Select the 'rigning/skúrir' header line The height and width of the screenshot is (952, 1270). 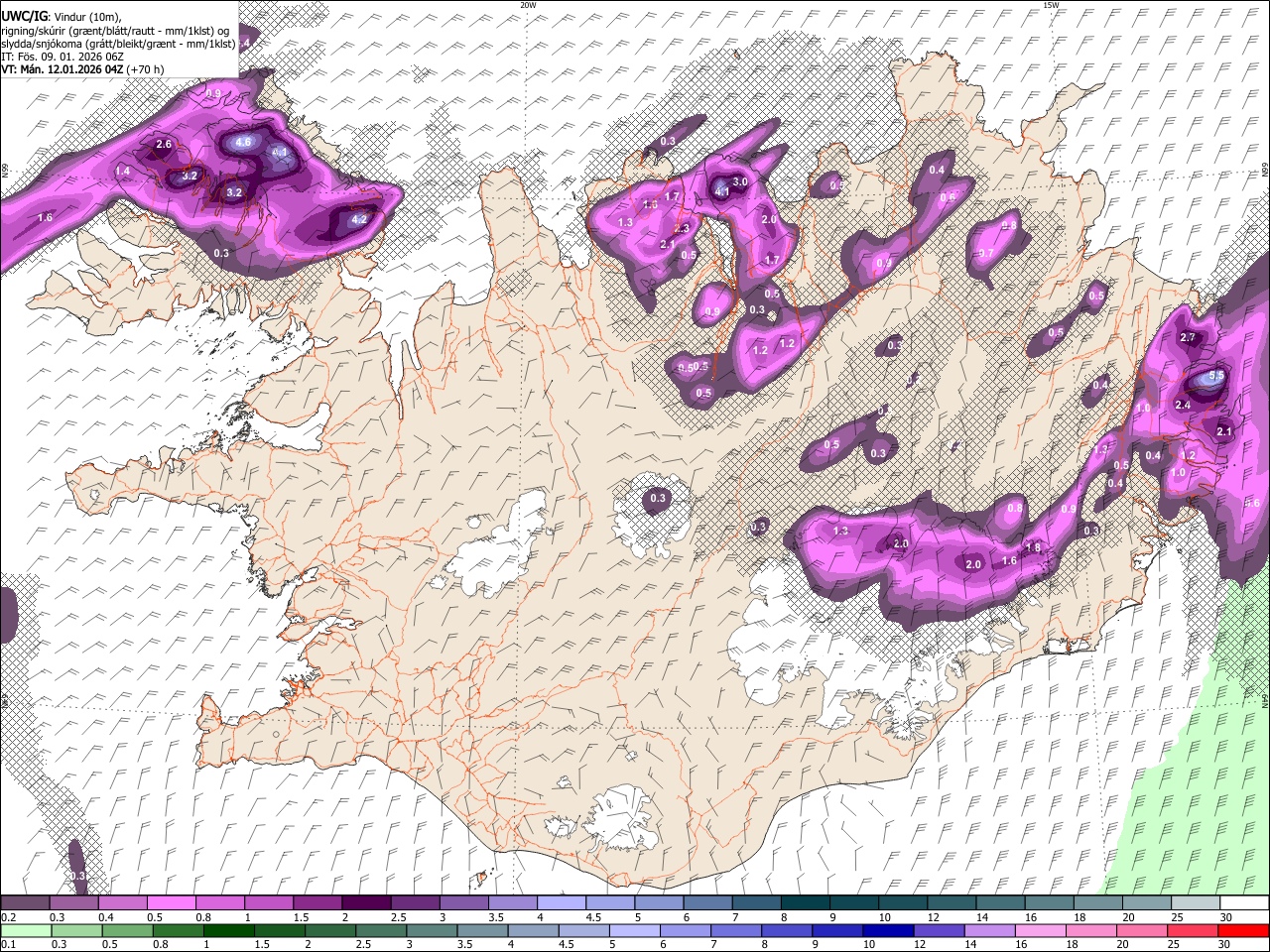[x=115, y=31]
